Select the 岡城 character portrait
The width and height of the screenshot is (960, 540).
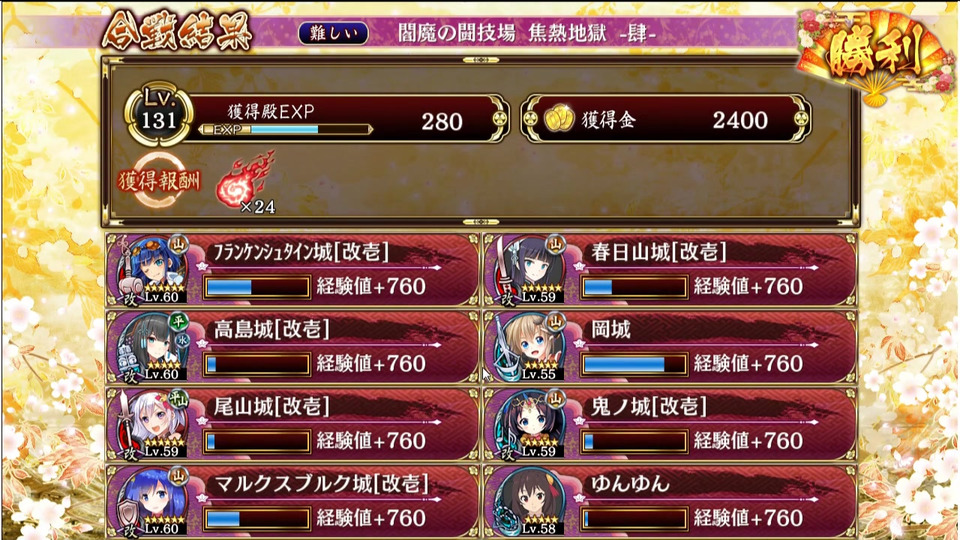529,347
